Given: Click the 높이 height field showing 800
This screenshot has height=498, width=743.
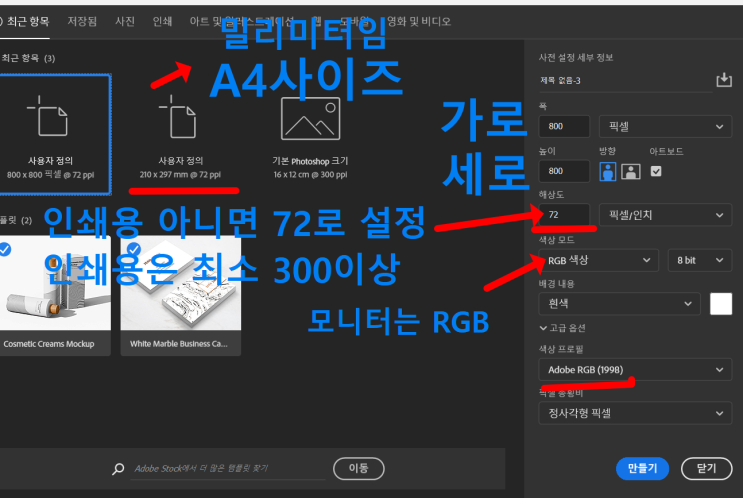Looking at the screenshot, I should coord(564,171).
